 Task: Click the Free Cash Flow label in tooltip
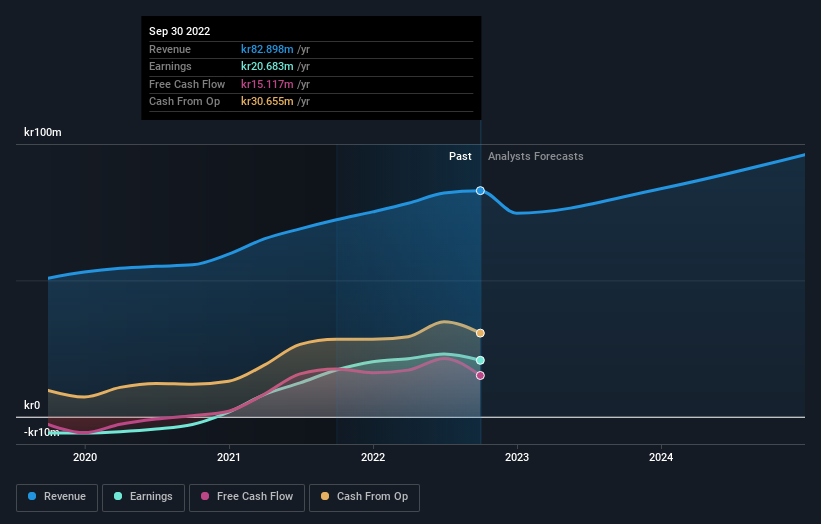pos(187,84)
